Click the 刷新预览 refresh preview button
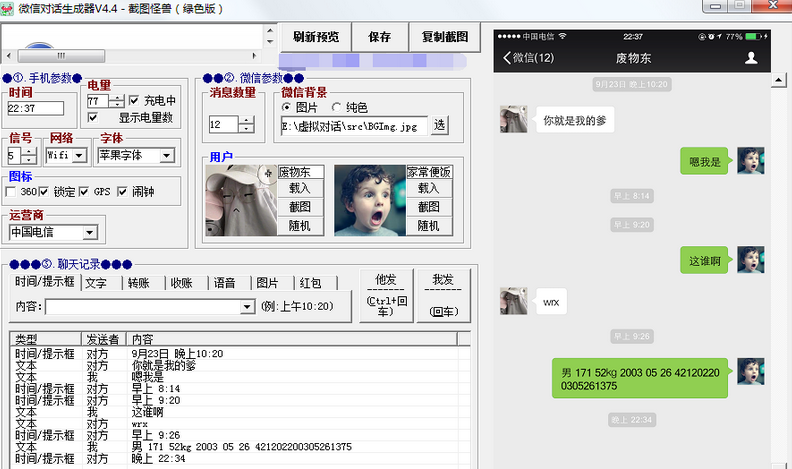The height and width of the screenshot is (469, 792). (x=315, y=37)
